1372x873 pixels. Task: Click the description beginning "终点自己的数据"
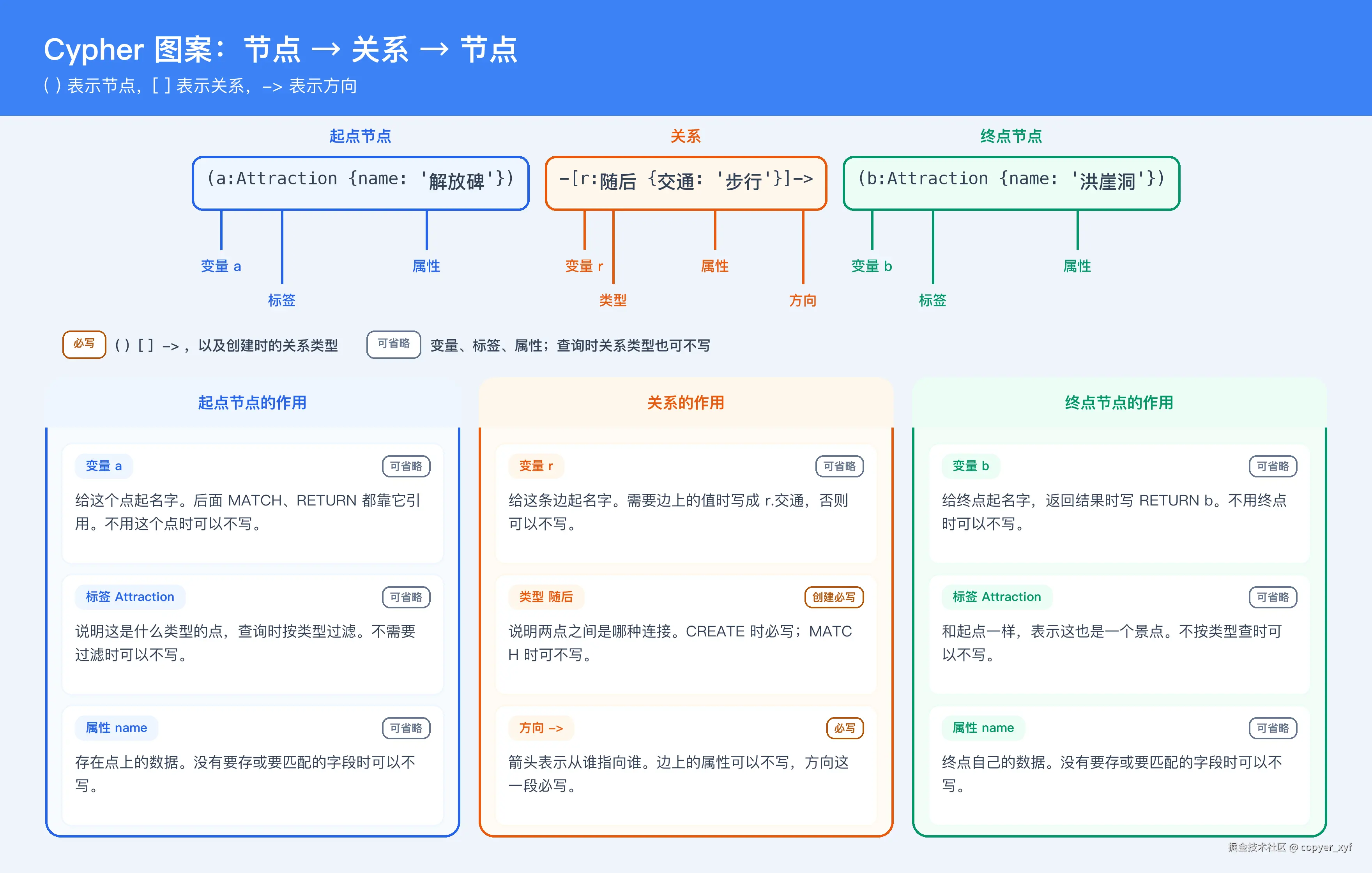(1112, 774)
